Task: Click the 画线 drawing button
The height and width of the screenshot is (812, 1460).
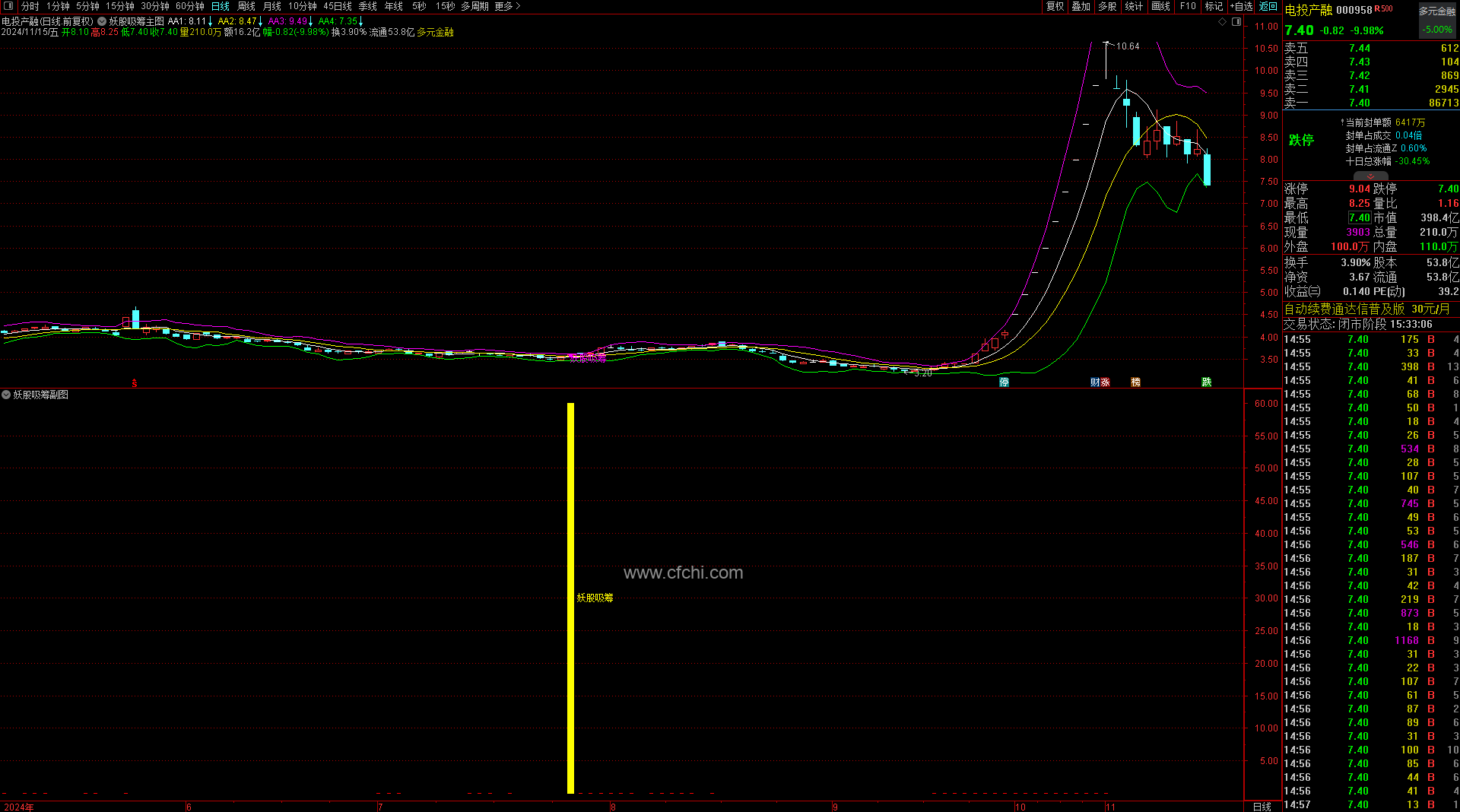Action: click(x=1160, y=6)
